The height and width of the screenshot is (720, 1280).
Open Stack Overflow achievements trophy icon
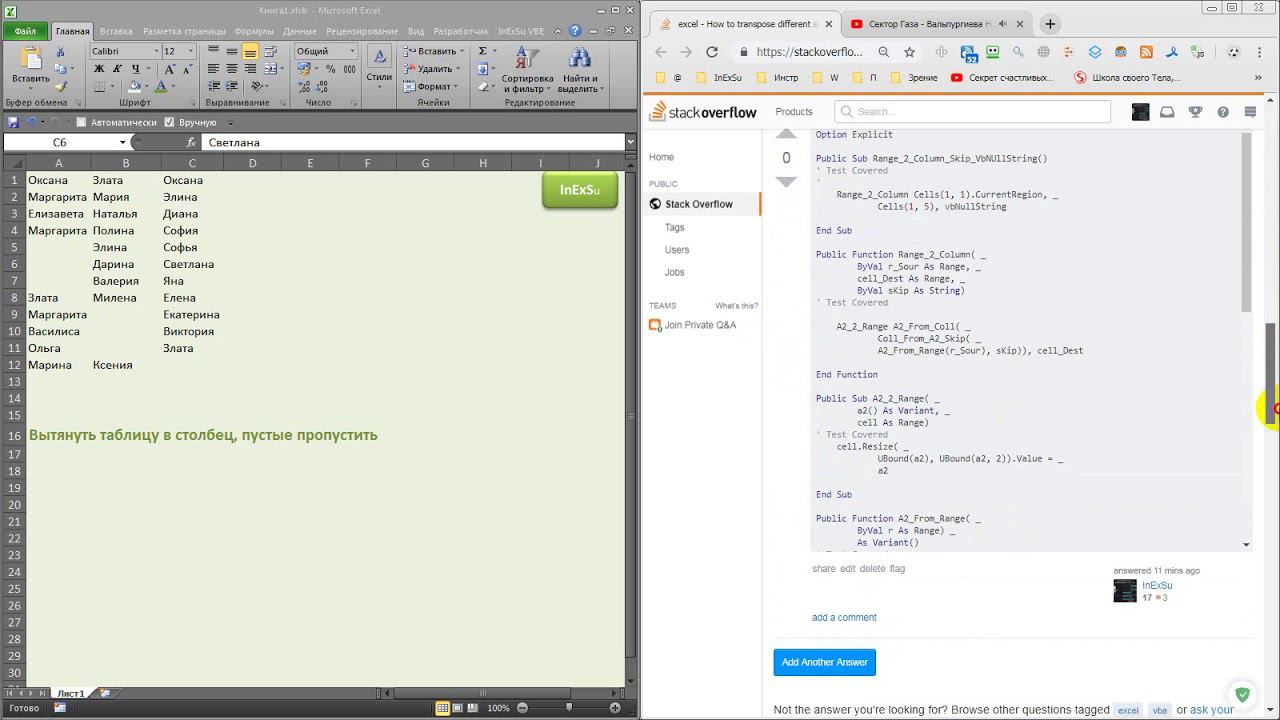click(x=1195, y=112)
